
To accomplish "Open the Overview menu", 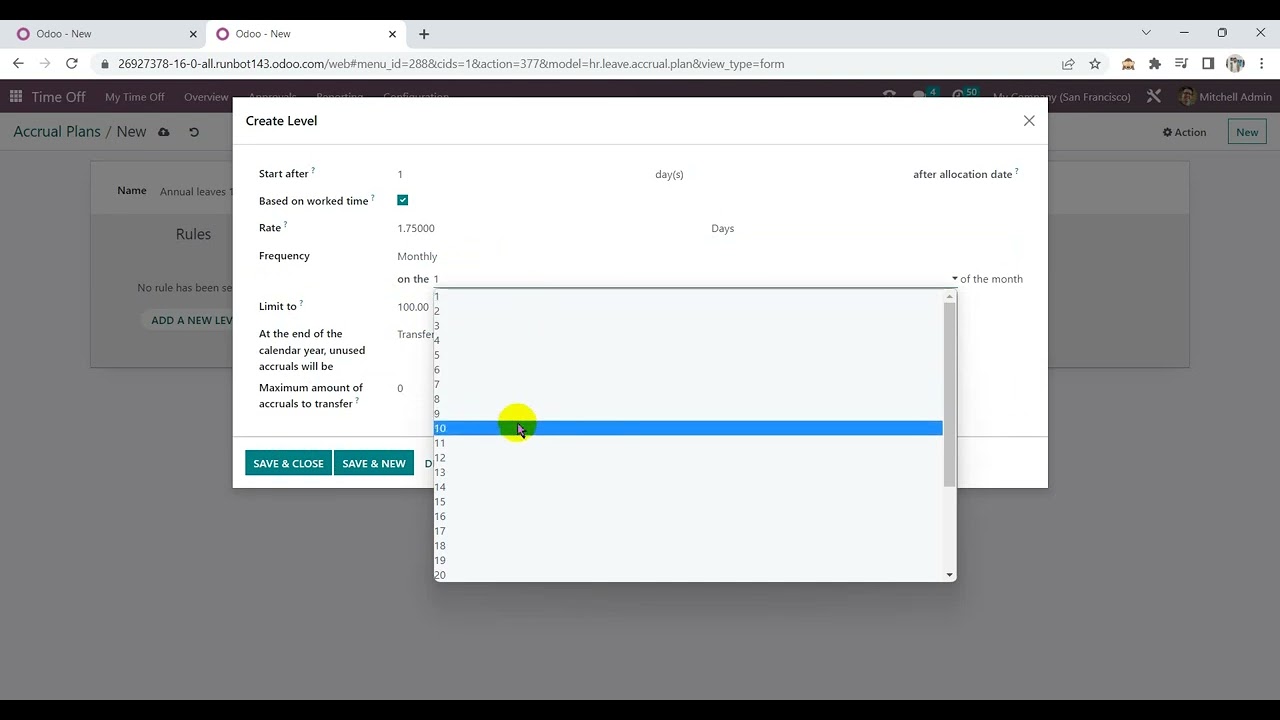I will 206,97.
